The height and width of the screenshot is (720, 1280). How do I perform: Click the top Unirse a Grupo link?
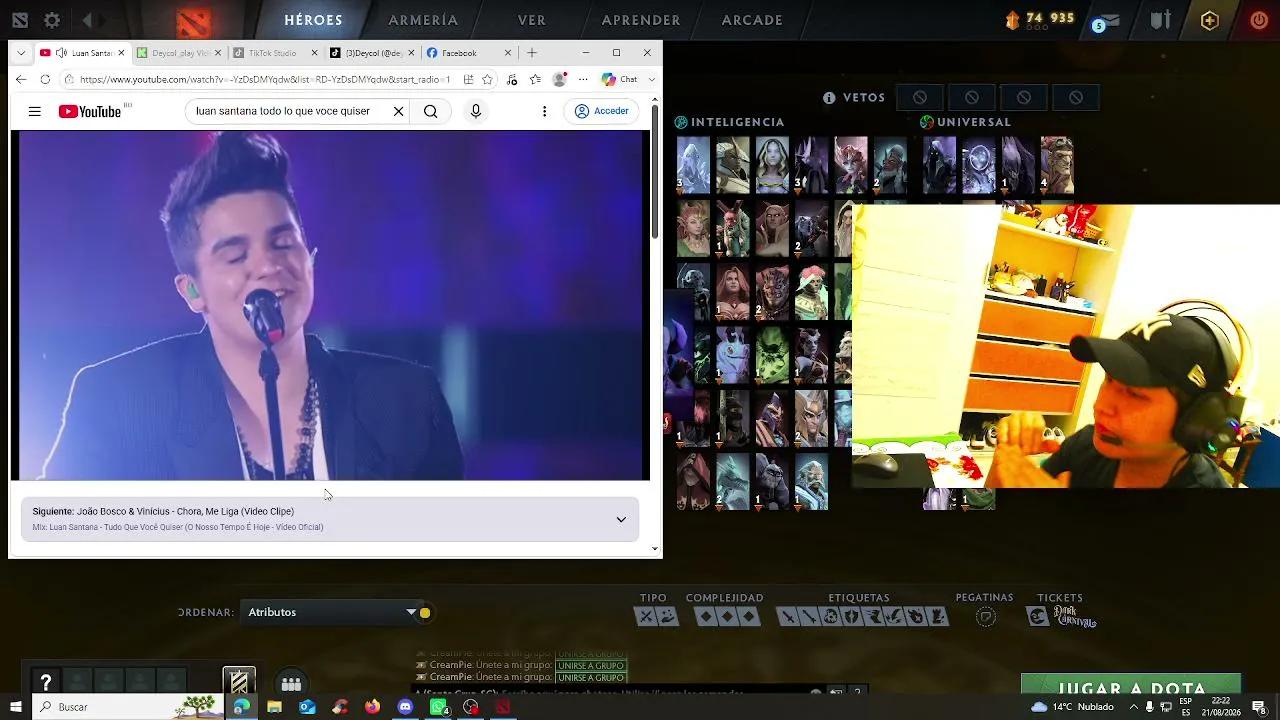tap(590, 654)
